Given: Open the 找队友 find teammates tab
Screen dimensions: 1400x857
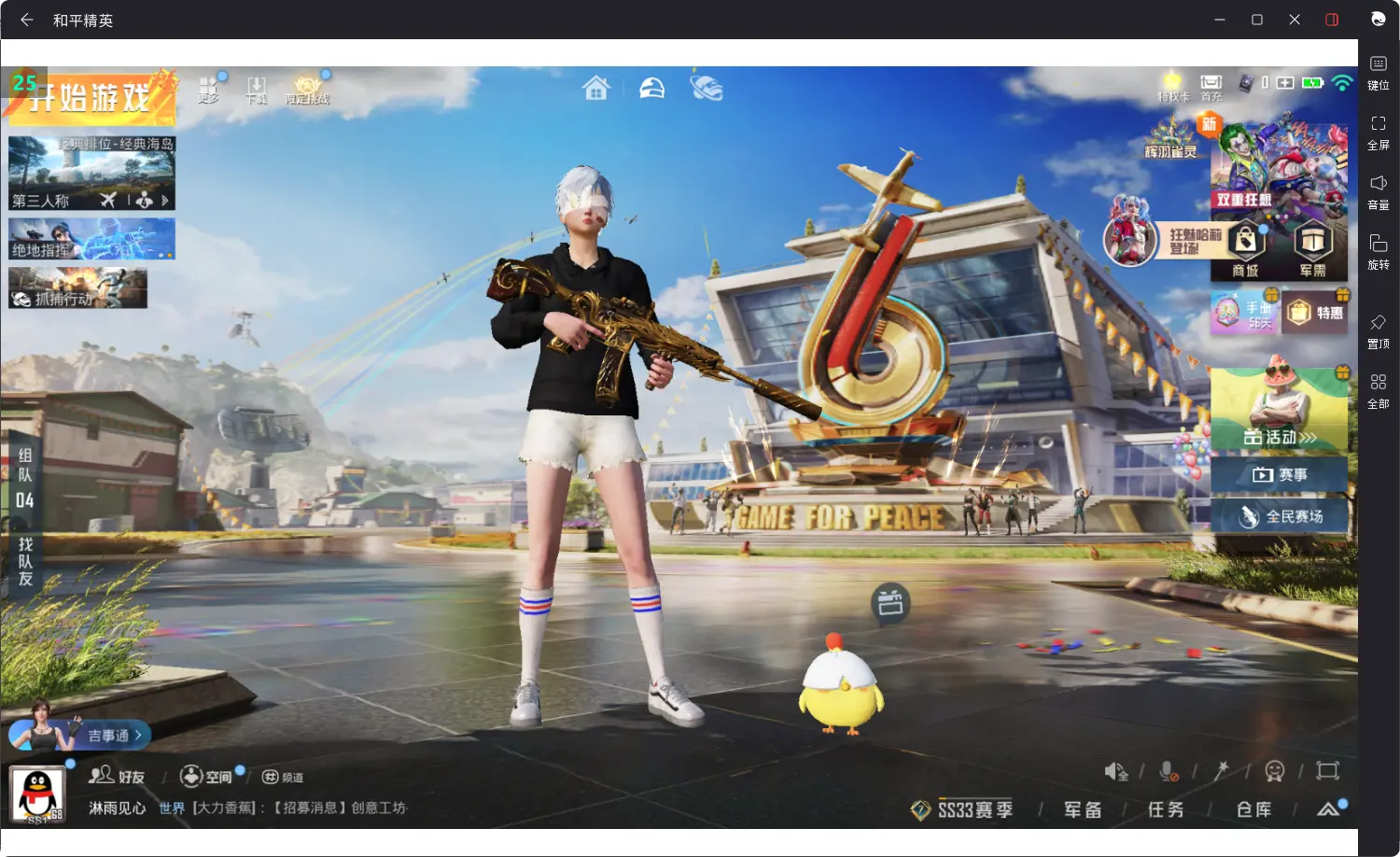Looking at the screenshot, I should [x=24, y=562].
